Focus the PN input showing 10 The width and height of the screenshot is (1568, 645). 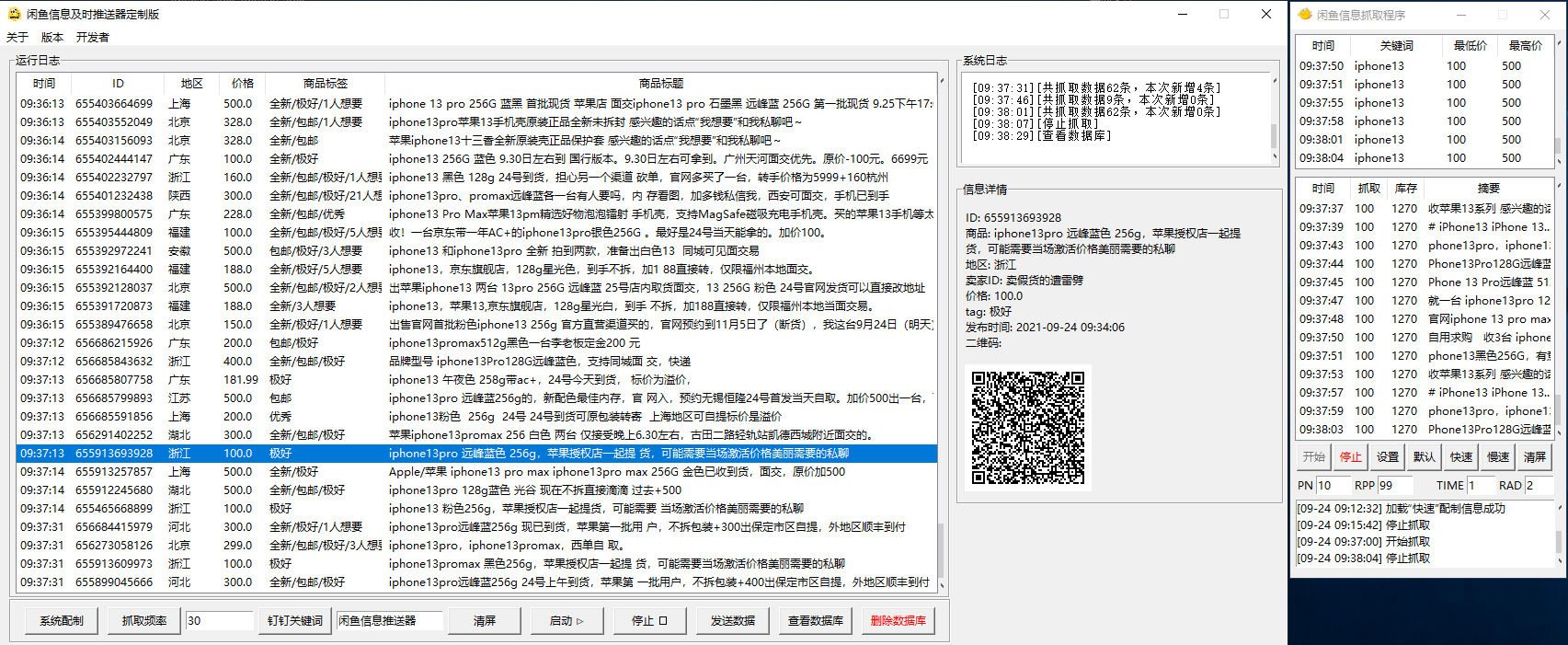(1333, 486)
